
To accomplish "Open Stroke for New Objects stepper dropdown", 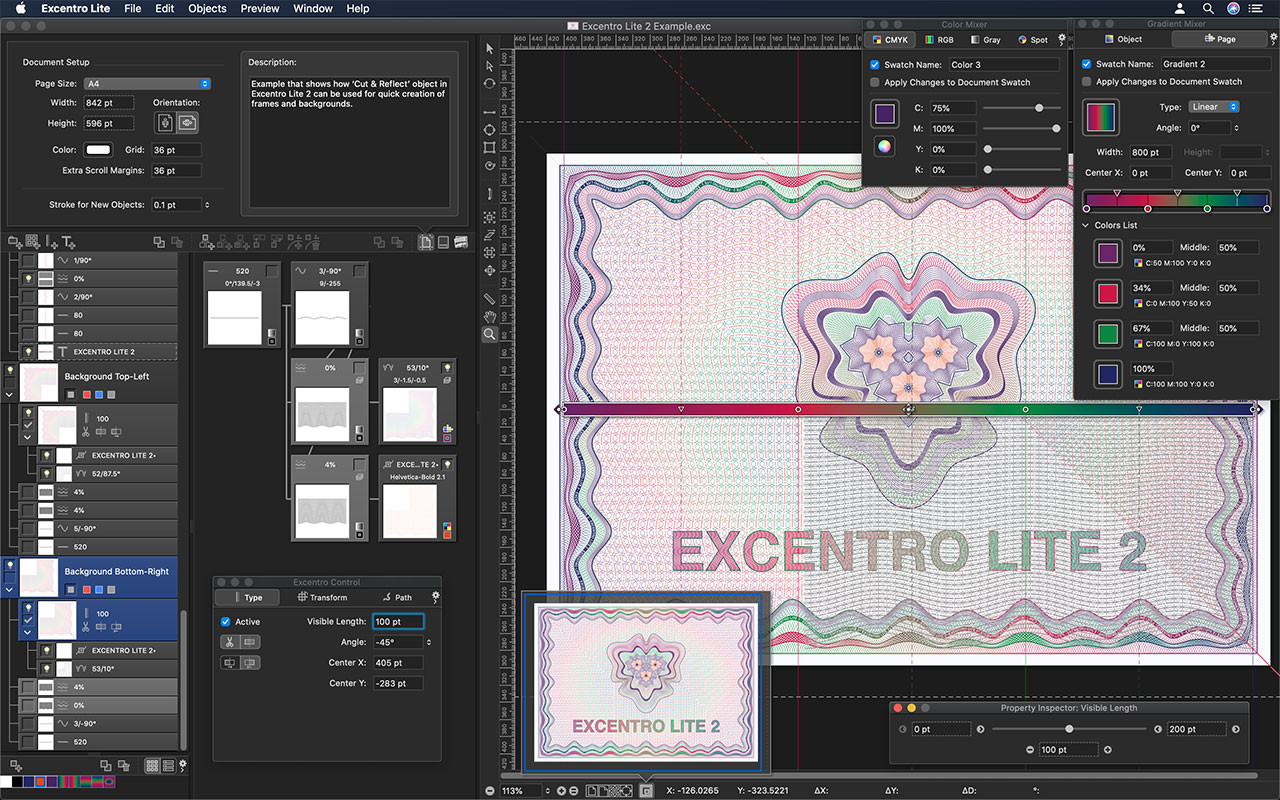I will pyautogui.click(x=207, y=205).
